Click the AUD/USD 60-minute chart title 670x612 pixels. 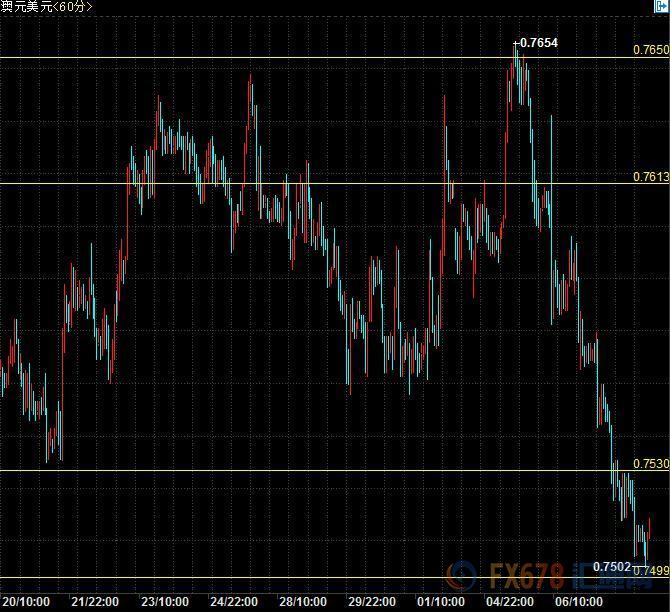pos(47,7)
